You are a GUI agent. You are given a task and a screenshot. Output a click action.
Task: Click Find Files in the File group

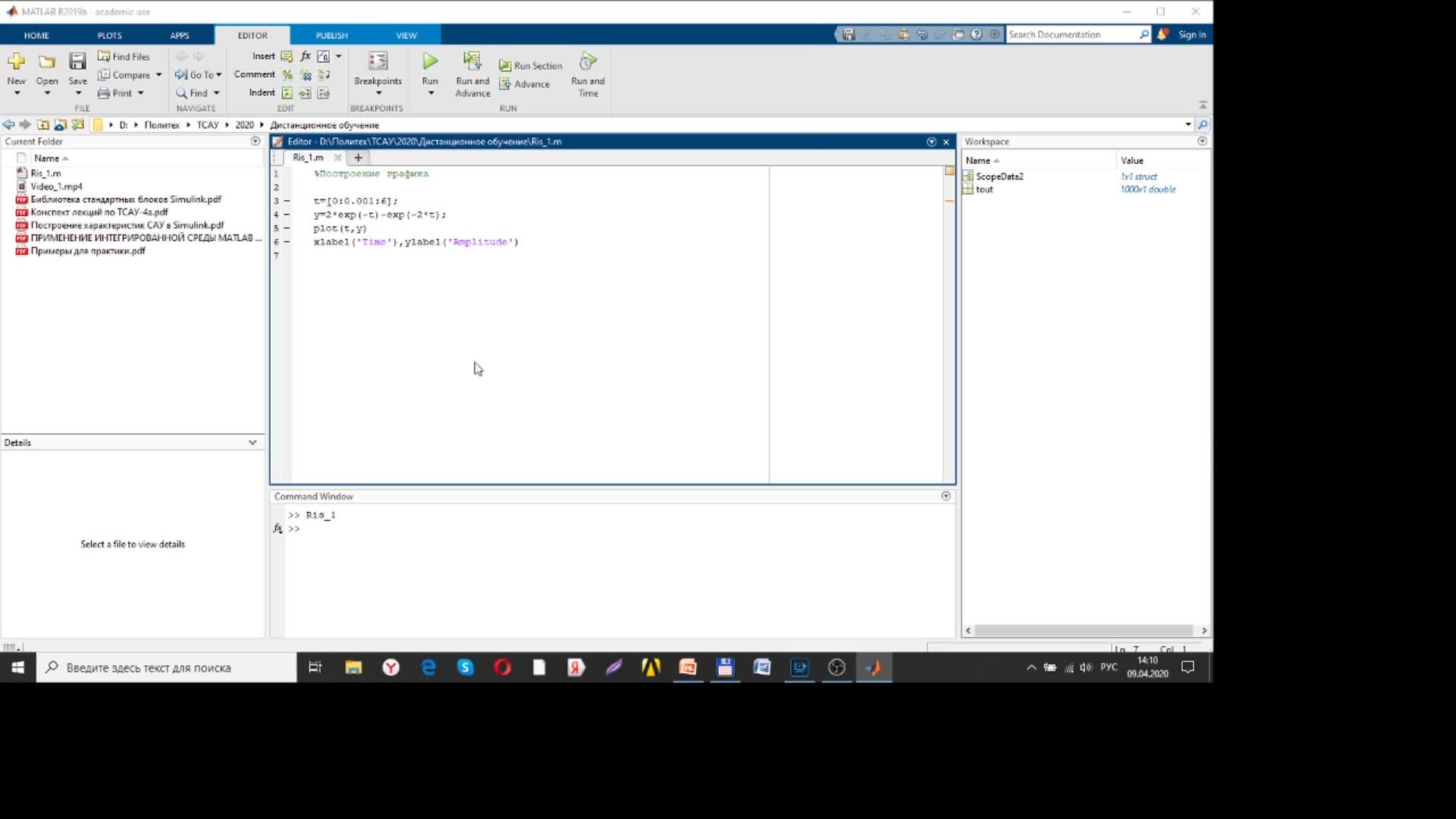(x=124, y=56)
